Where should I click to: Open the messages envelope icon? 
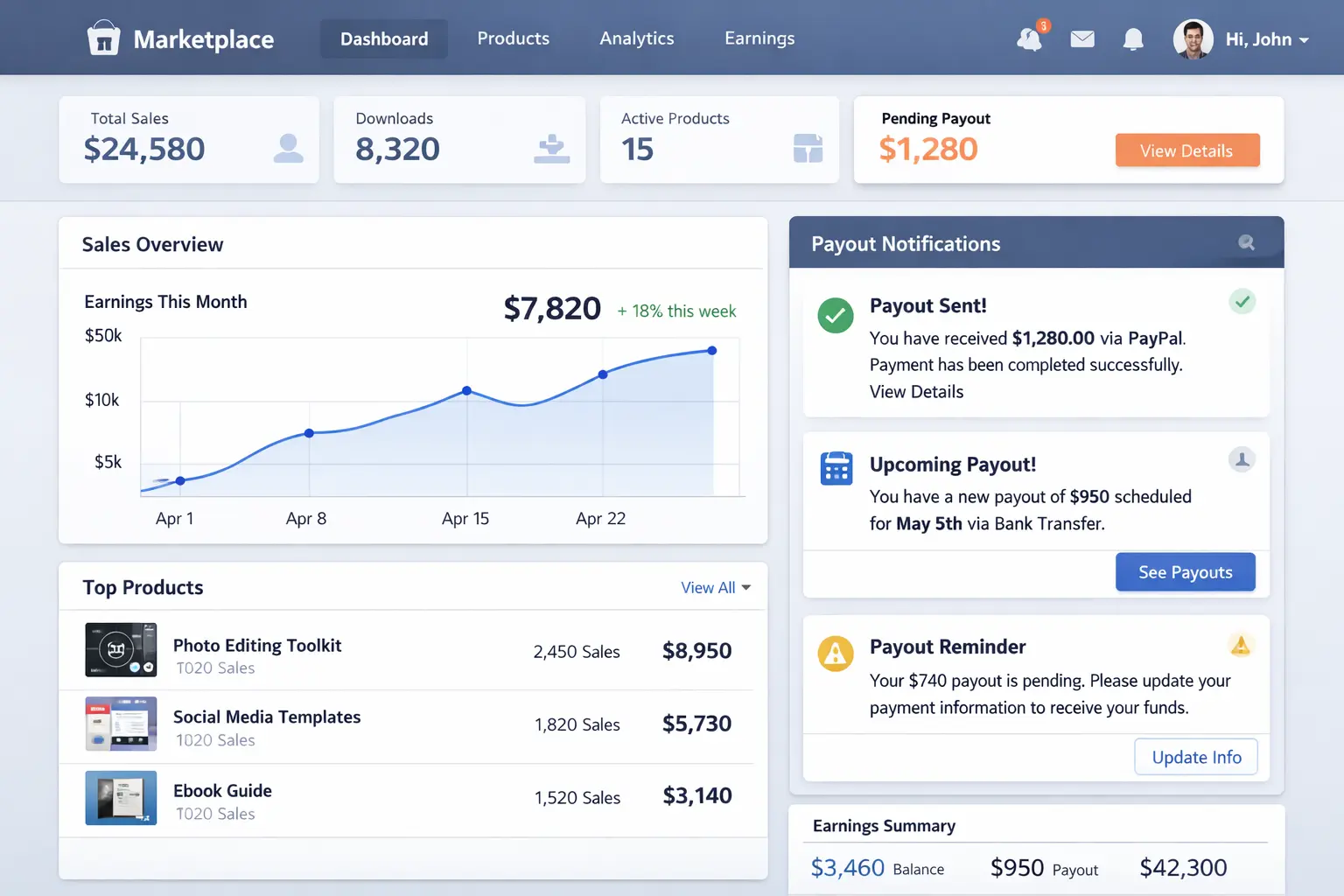coord(1082,38)
